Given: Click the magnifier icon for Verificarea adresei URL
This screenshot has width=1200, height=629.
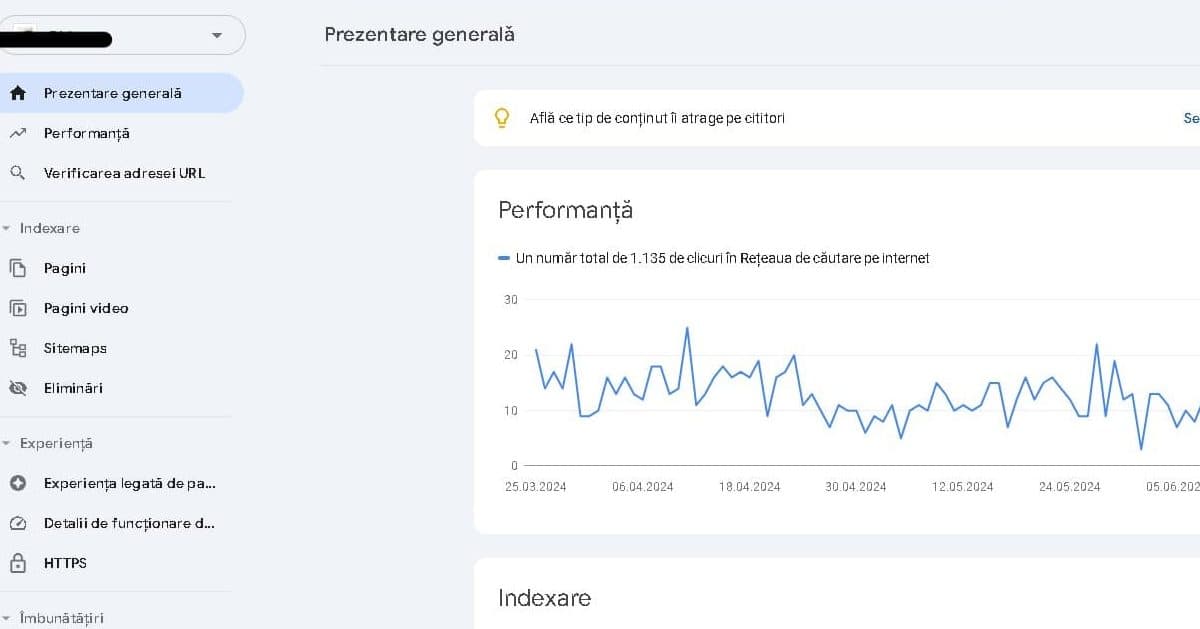Looking at the screenshot, I should point(18,173).
